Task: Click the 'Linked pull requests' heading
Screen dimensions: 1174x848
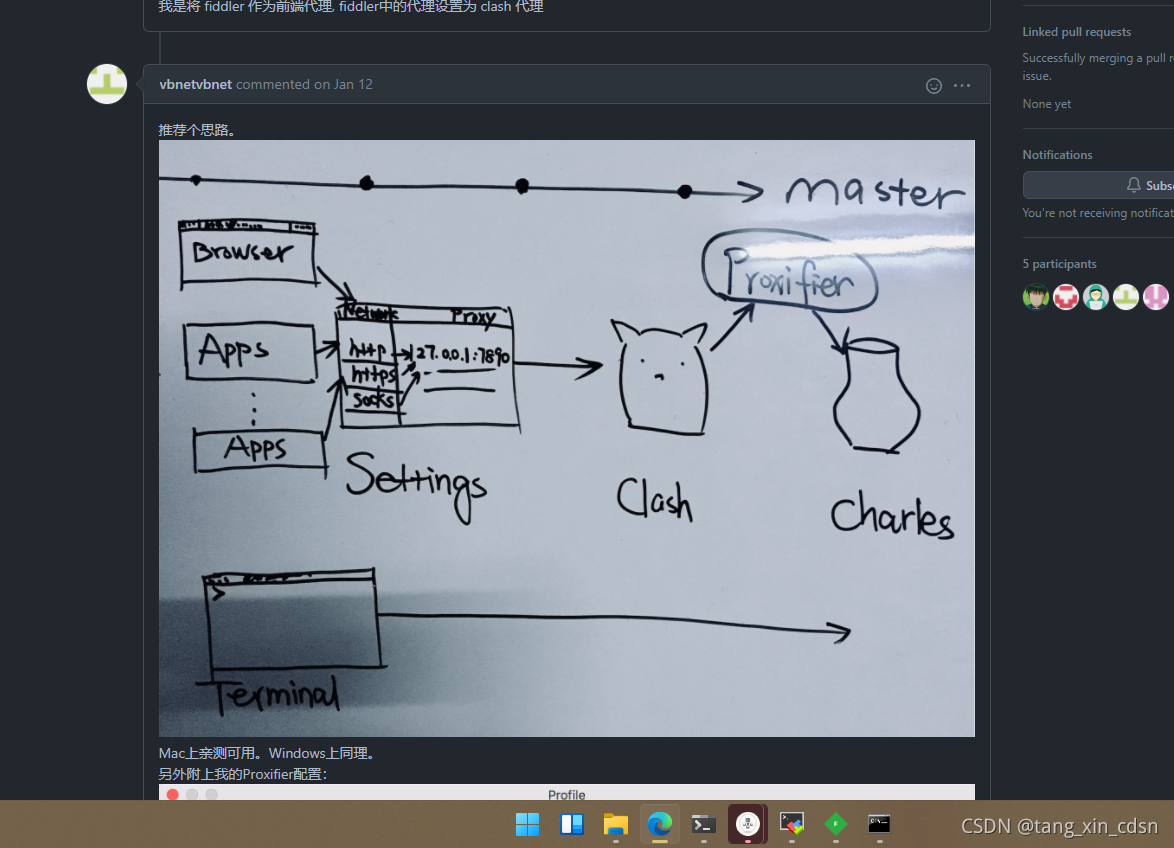Action: tap(1077, 31)
